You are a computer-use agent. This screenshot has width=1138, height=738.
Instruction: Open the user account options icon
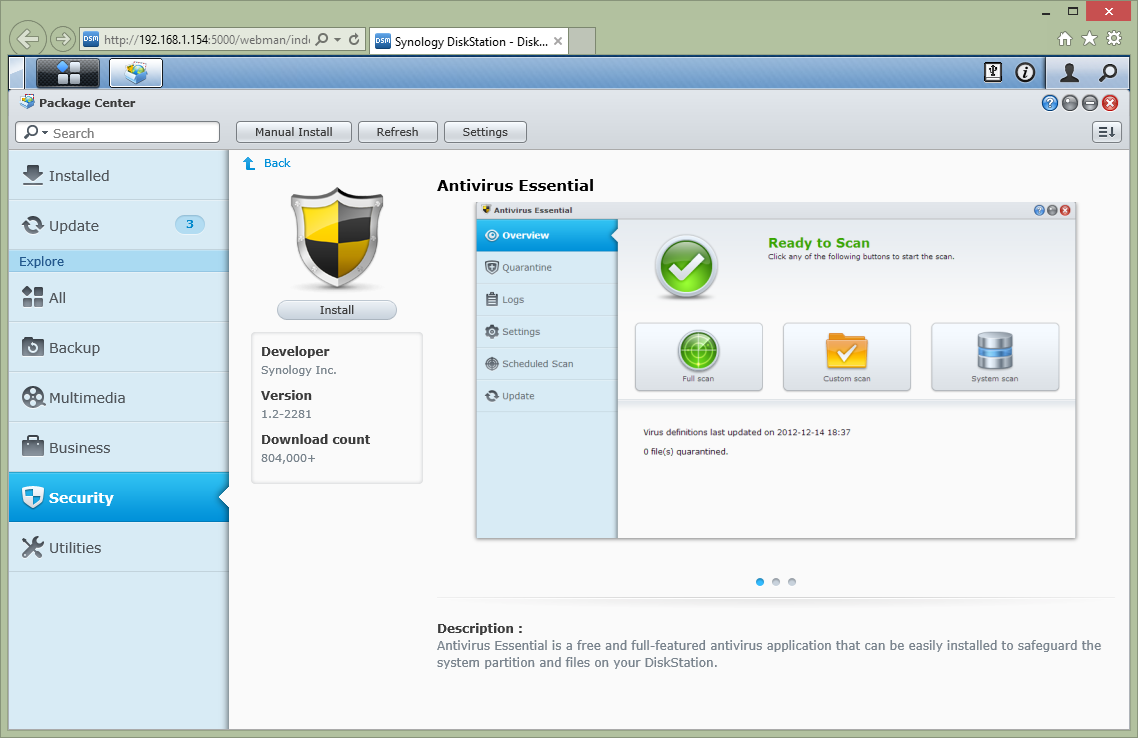pyautogui.click(x=1069, y=72)
